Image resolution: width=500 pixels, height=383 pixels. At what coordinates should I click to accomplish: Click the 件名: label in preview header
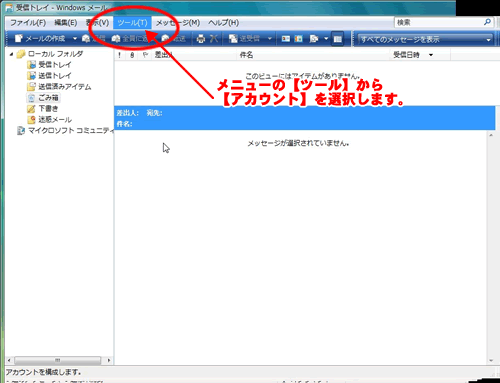(x=124, y=124)
